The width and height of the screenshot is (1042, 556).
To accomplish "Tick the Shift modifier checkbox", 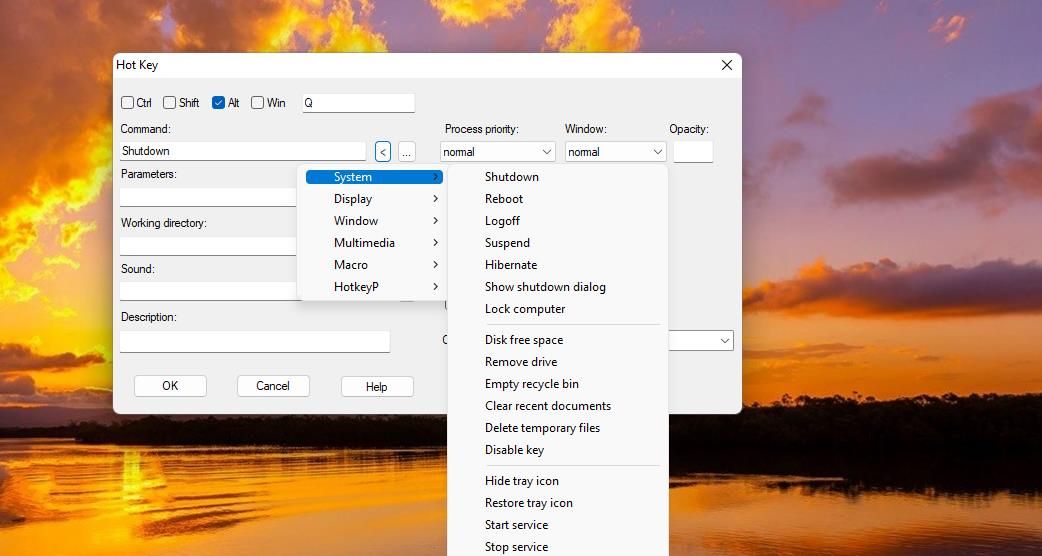I will tap(170, 103).
